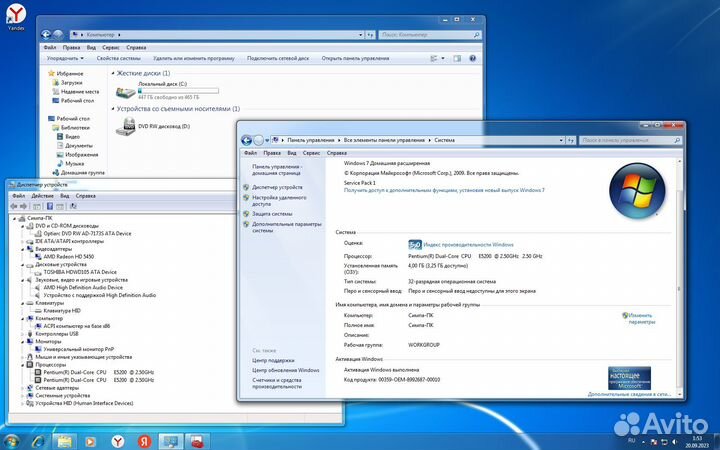Expand Системные устройства node

tap(22, 395)
